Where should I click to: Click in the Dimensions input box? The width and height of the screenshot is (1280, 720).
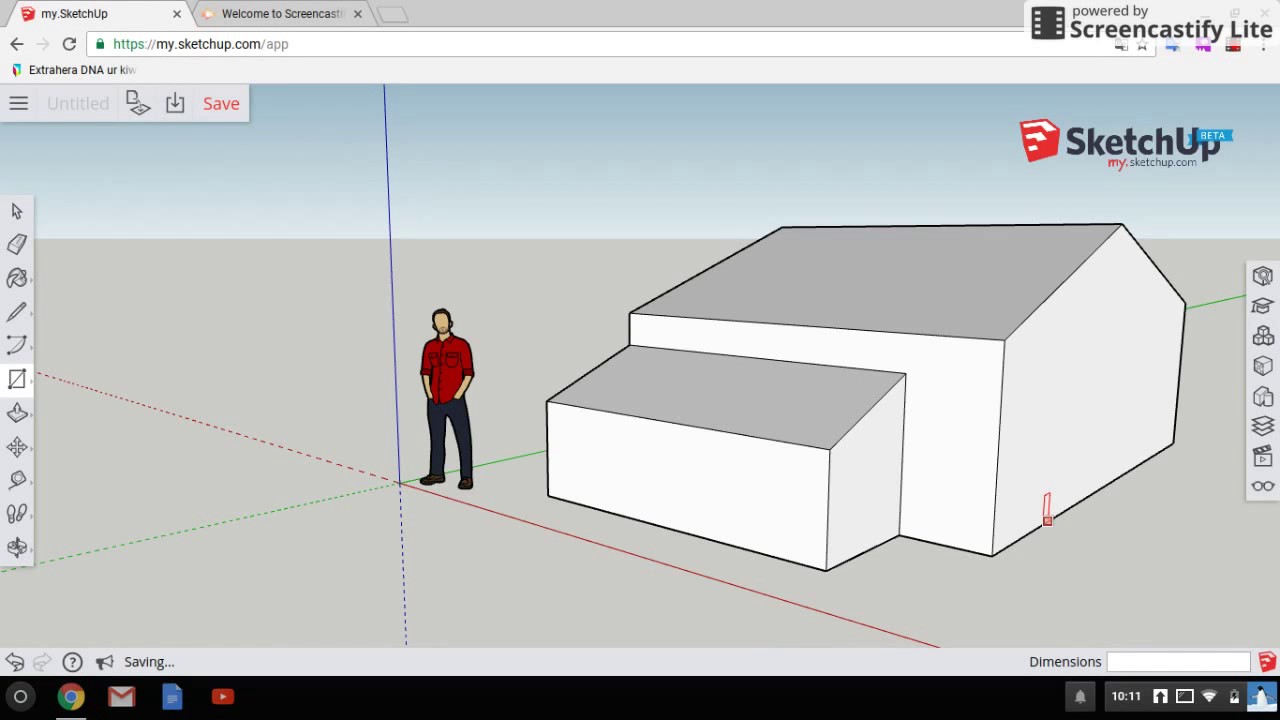(x=1178, y=662)
